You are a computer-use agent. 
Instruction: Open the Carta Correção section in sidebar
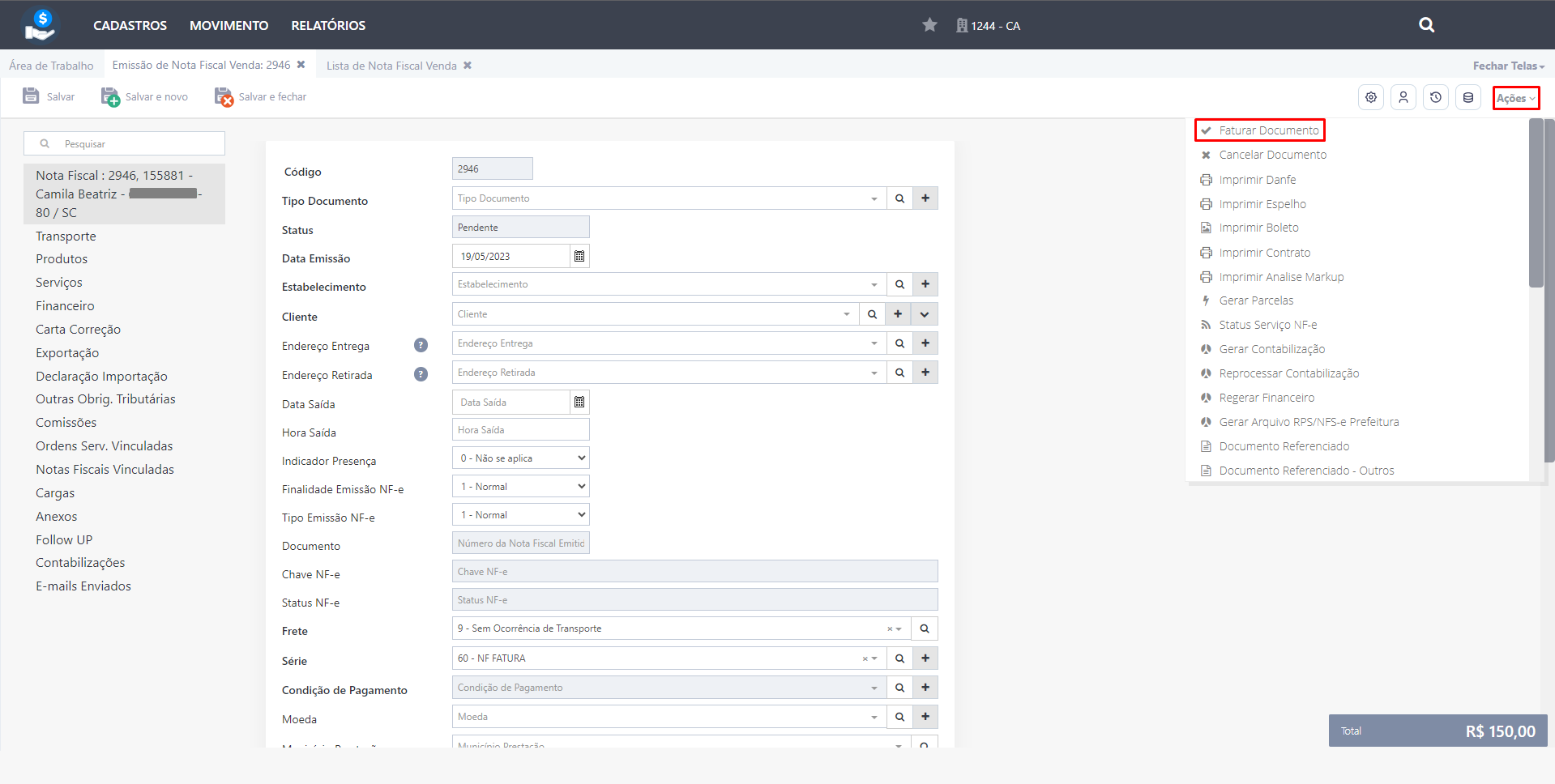click(x=78, y=329)
